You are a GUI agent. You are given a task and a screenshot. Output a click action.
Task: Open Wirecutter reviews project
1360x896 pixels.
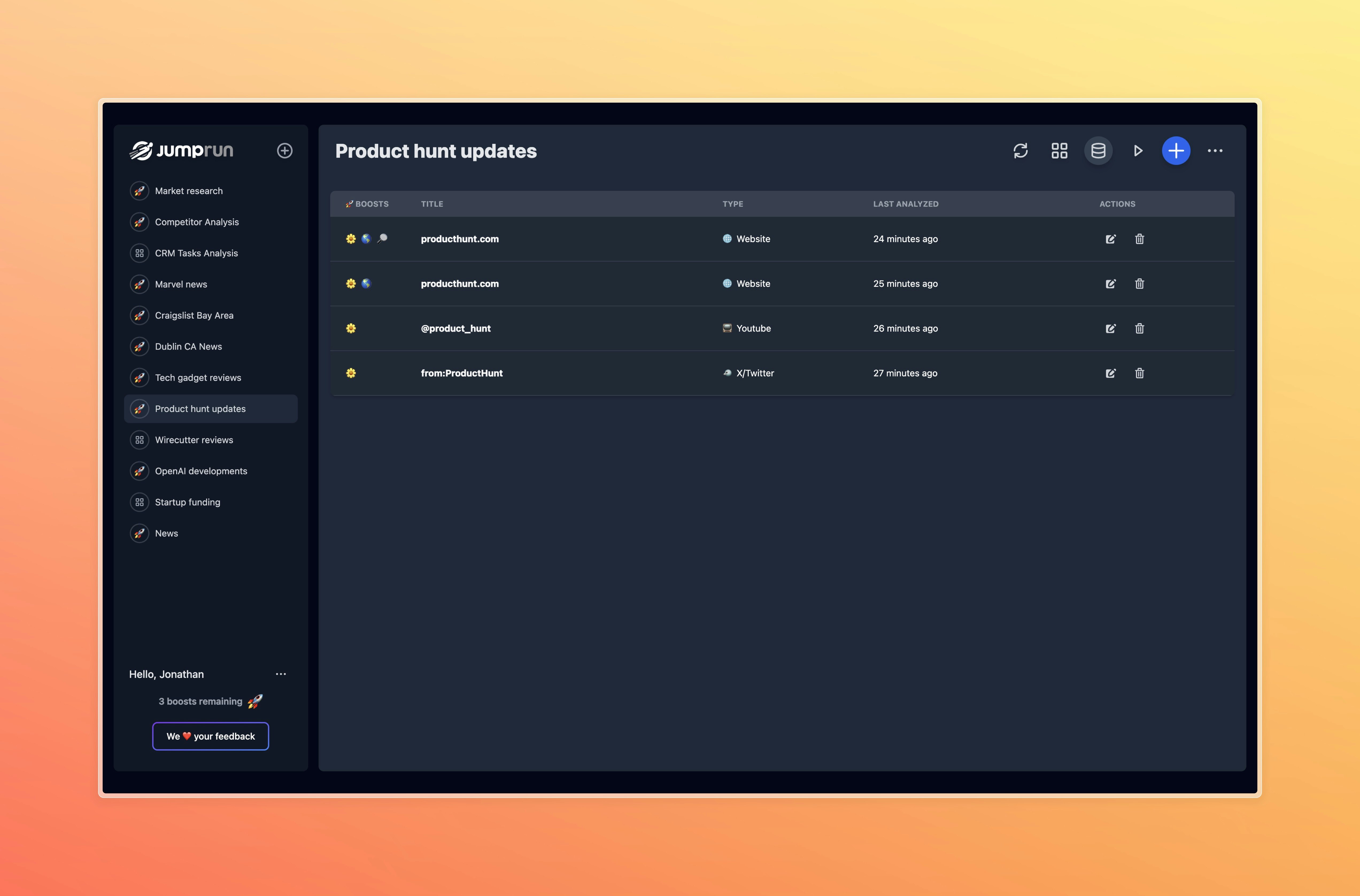pos(194,440)
